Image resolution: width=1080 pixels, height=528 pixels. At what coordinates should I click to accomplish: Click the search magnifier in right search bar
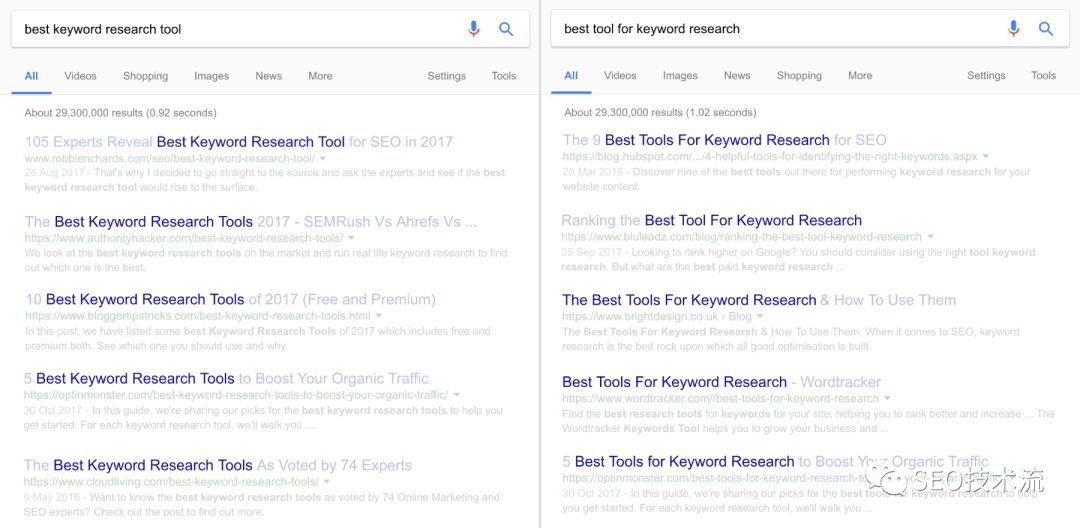(1046, 29)
